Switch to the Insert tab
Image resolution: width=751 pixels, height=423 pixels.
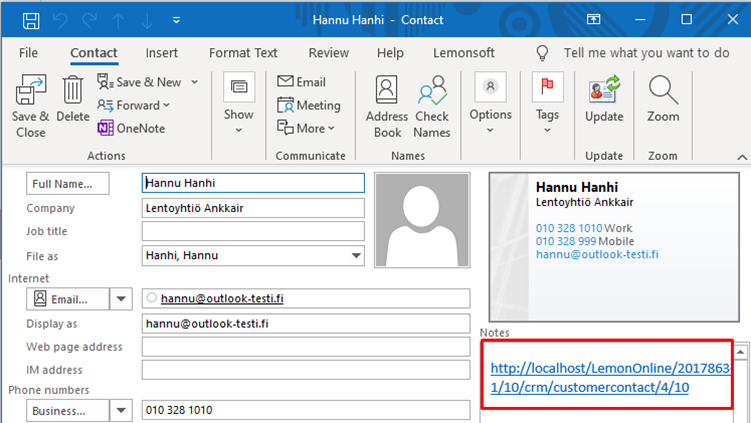(x=161, y=53)
